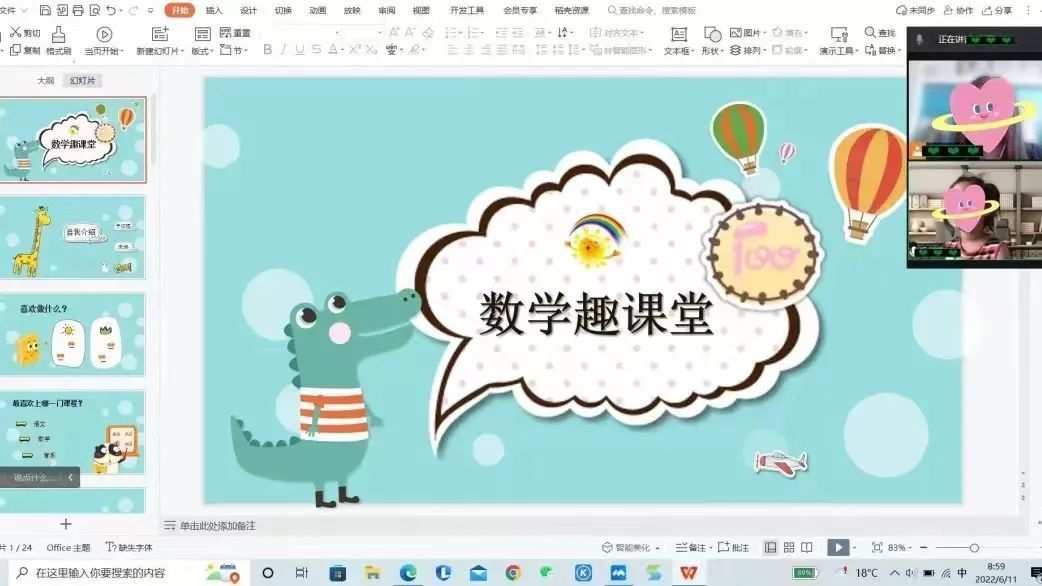Click the Format Painter (格式刷) icon
The width and height of the screenshot is (1042, 586).
58,35
